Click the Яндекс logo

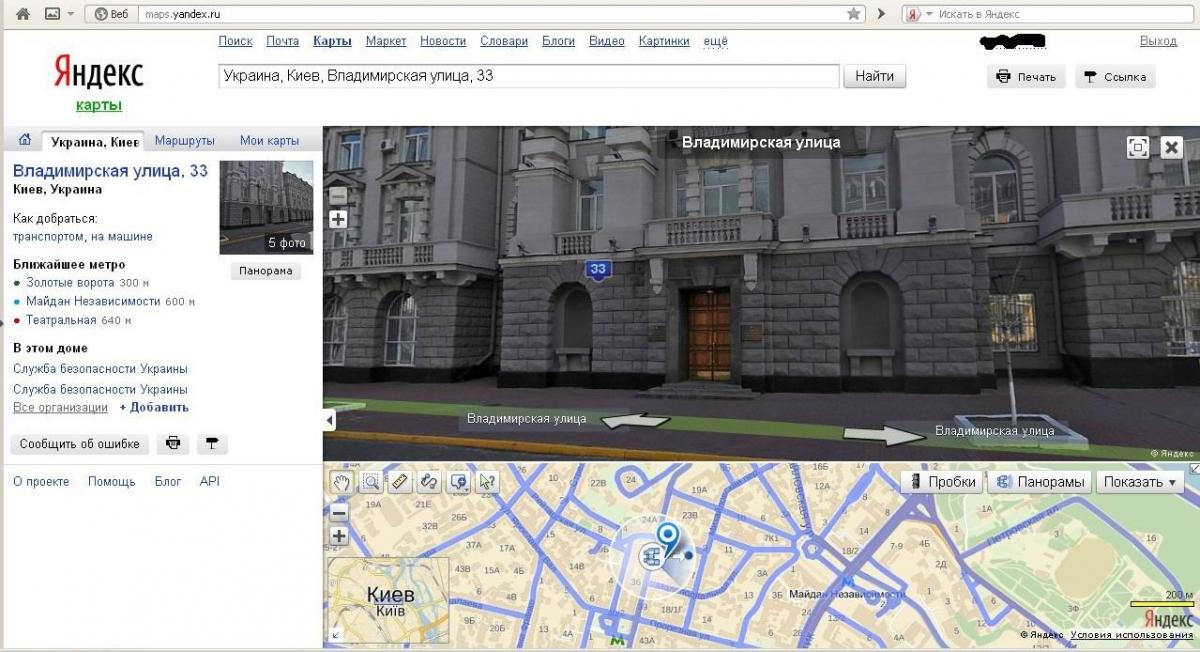click(x=98, y=73)
